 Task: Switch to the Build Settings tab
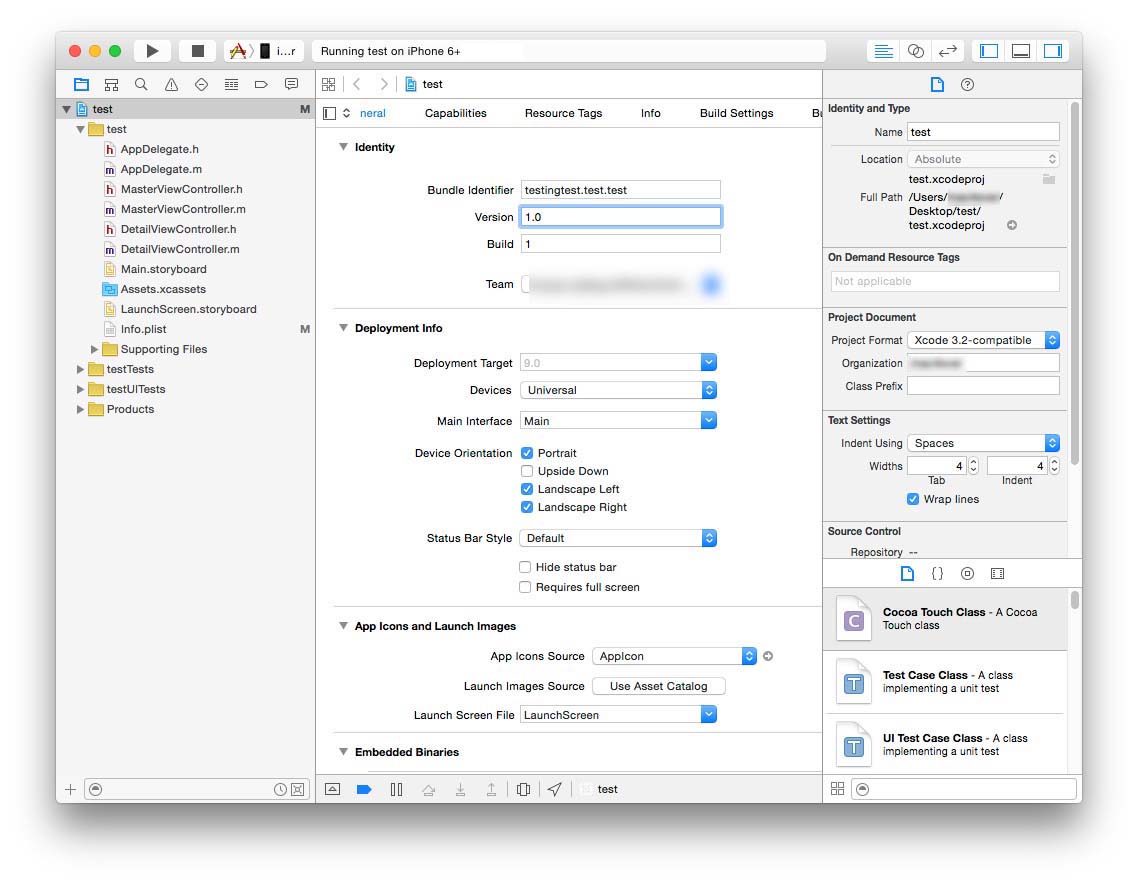coord(737,113)
